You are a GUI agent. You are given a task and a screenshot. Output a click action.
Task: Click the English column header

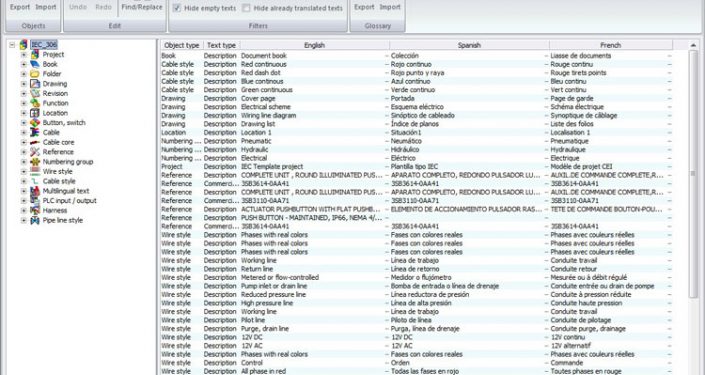(x=314, y=45)
